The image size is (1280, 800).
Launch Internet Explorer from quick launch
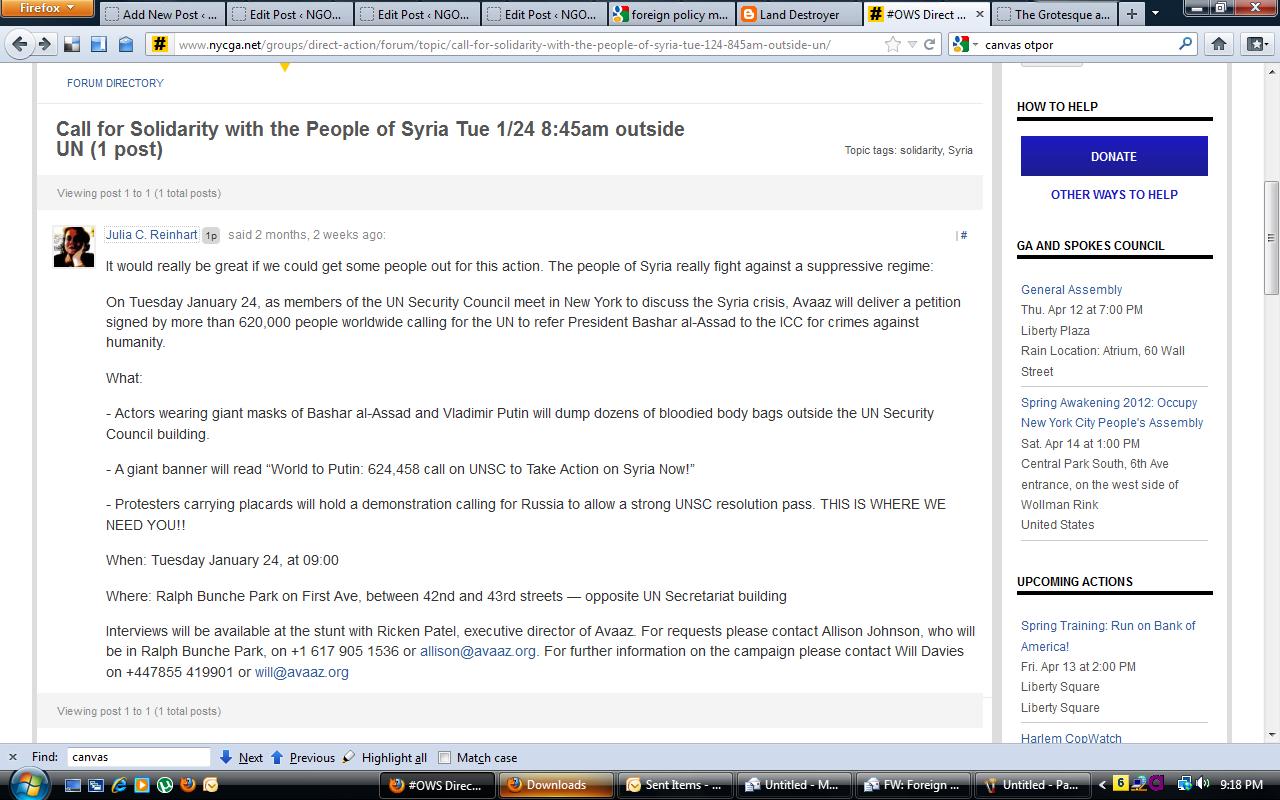pyautogui.click(x=119, y=785)
